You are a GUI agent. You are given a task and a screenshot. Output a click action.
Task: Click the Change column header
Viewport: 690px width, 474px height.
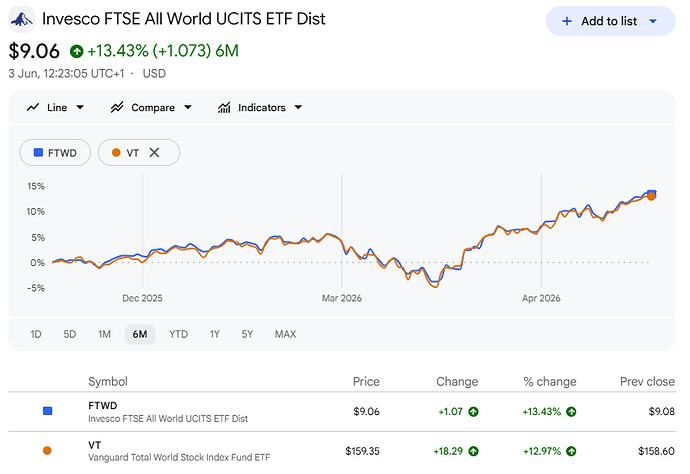tap(457, 382)
